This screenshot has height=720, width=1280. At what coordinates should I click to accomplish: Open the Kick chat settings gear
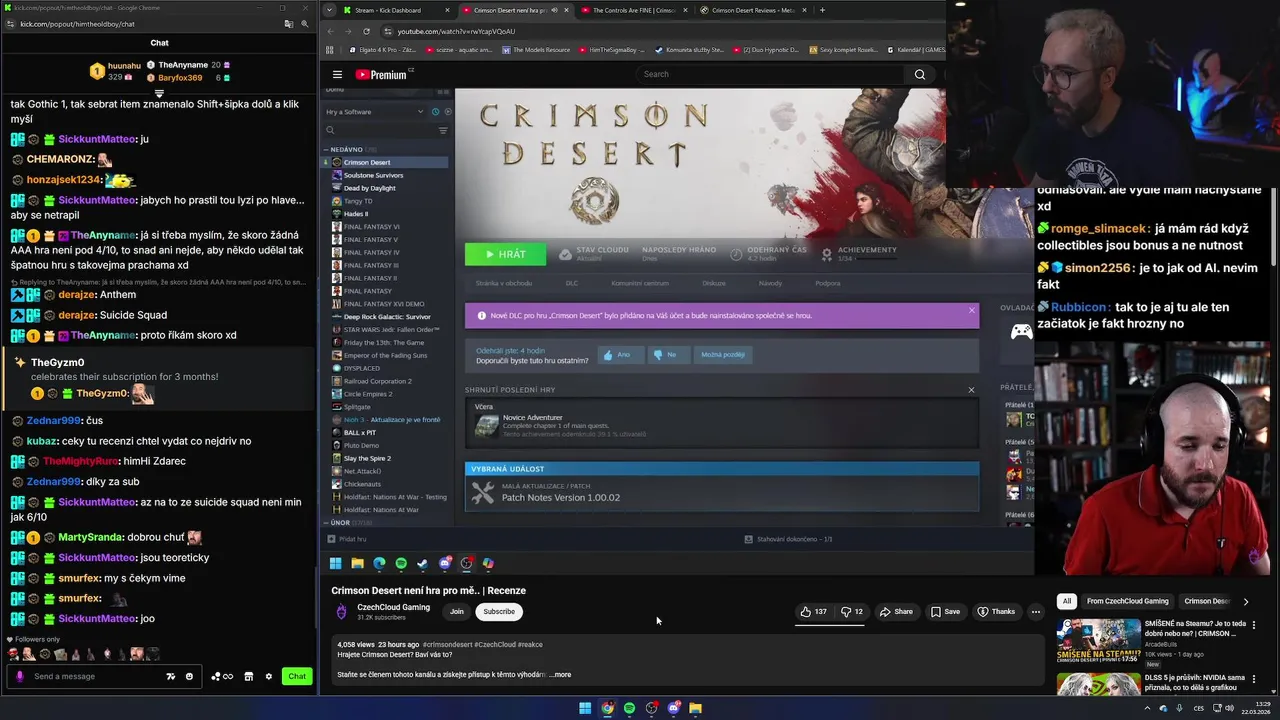tap(268, 677)
